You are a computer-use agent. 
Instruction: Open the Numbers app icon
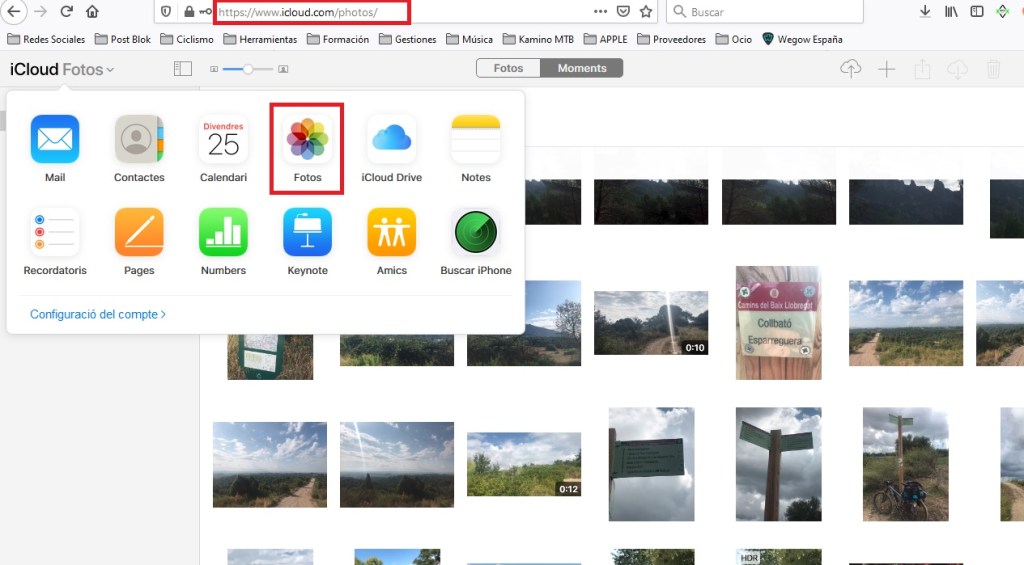tap(223, 232)
